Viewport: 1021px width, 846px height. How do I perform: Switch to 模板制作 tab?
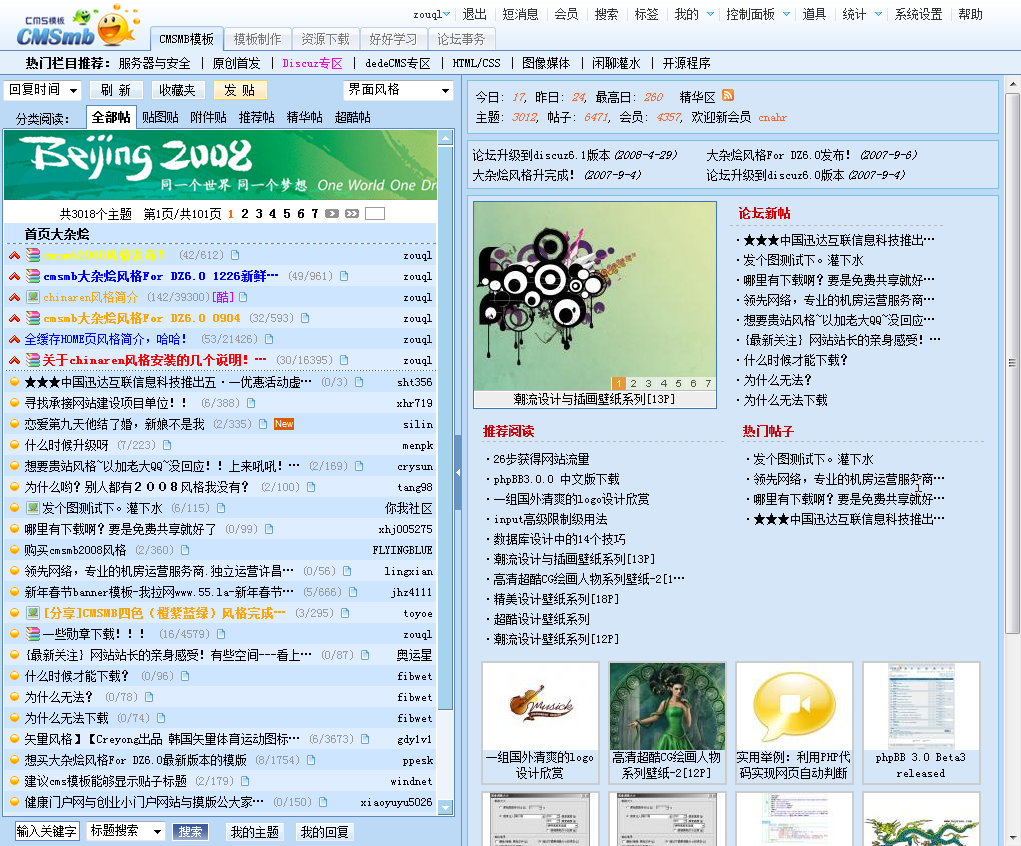257,39
